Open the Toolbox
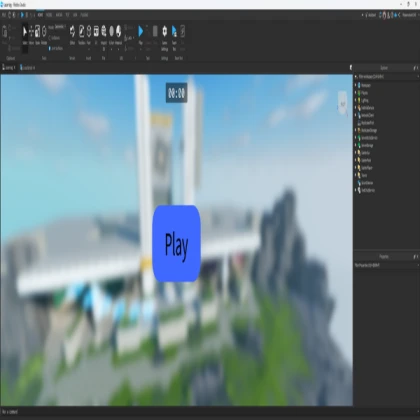The width and height of the screenshot is (420, 420). point(82,35)
